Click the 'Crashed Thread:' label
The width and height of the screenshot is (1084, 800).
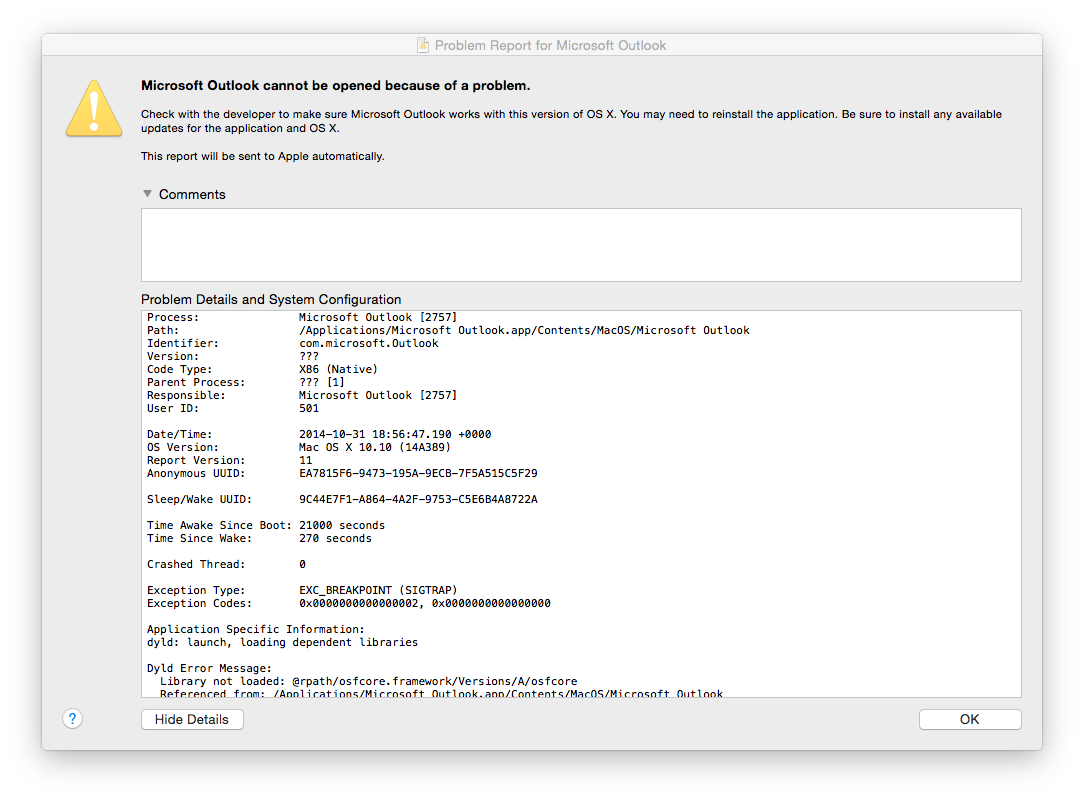tap(196, 564)
